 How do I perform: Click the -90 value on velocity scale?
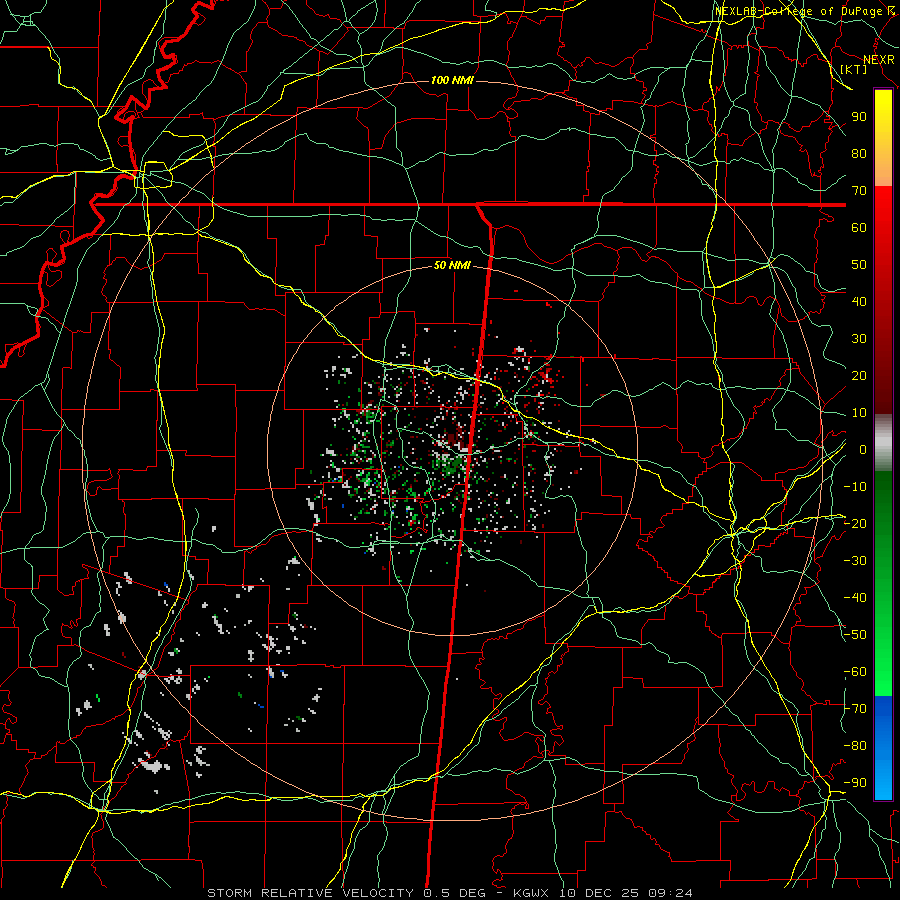[x=855, y=783]
